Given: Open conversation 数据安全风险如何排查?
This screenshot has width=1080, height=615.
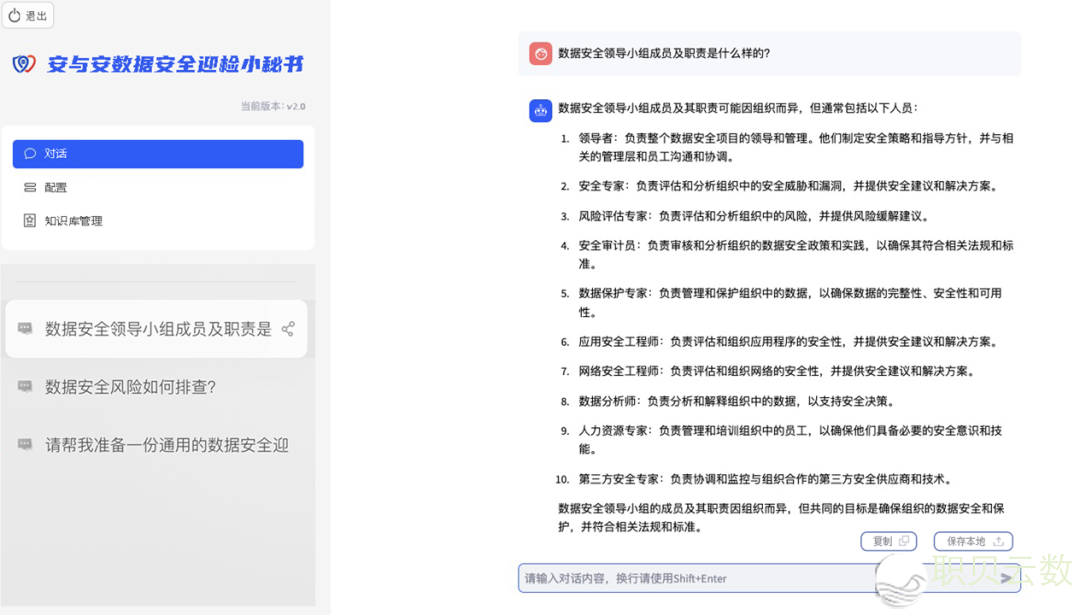Looking at the screenshot, I should click(x=130, y=387).
